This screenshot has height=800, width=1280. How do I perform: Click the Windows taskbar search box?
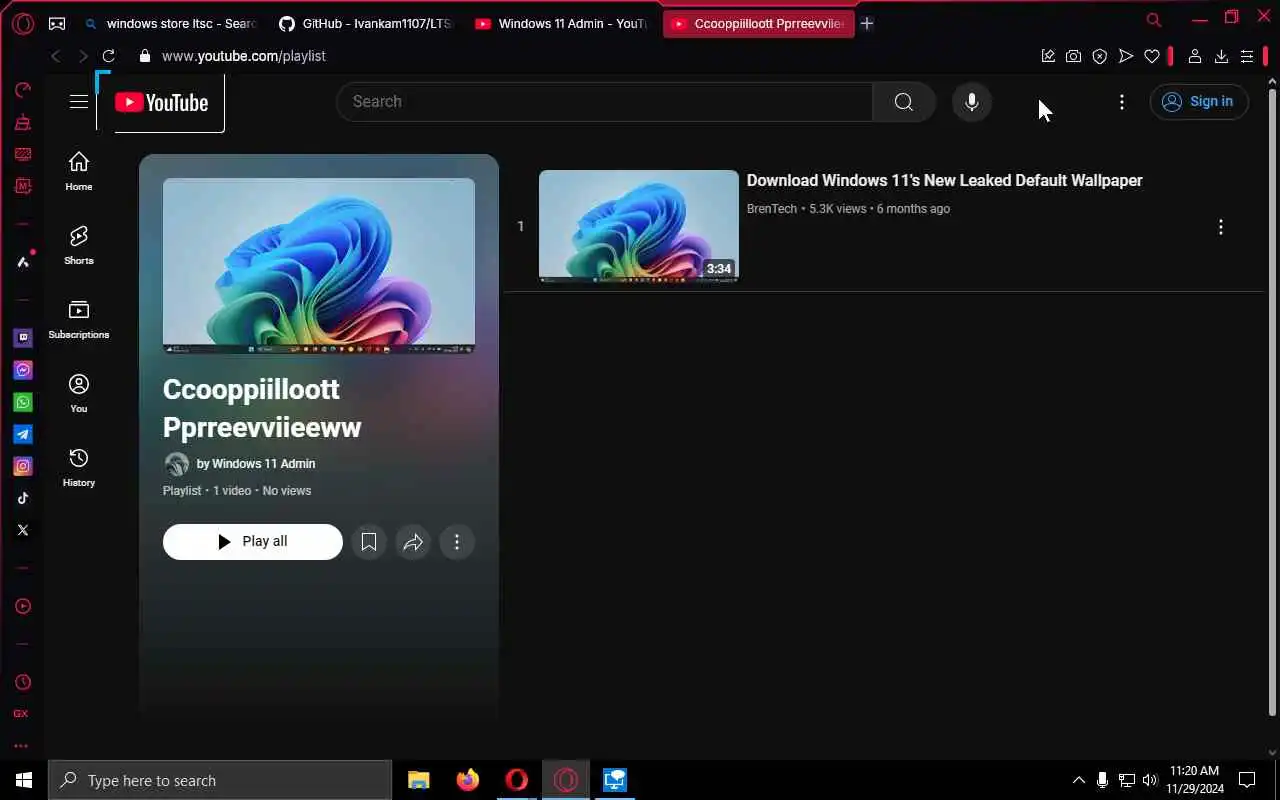220,780
